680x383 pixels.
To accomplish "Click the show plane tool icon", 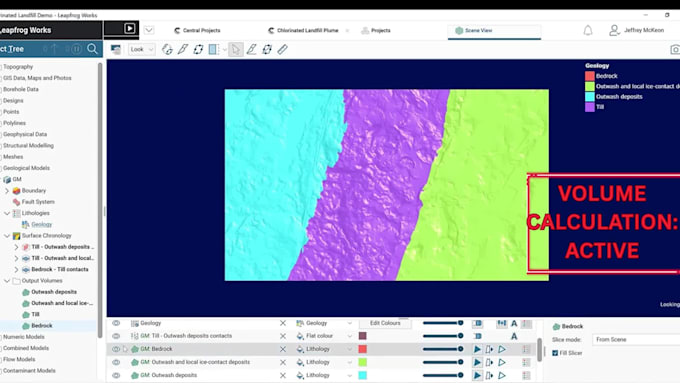I will (198, 49).
